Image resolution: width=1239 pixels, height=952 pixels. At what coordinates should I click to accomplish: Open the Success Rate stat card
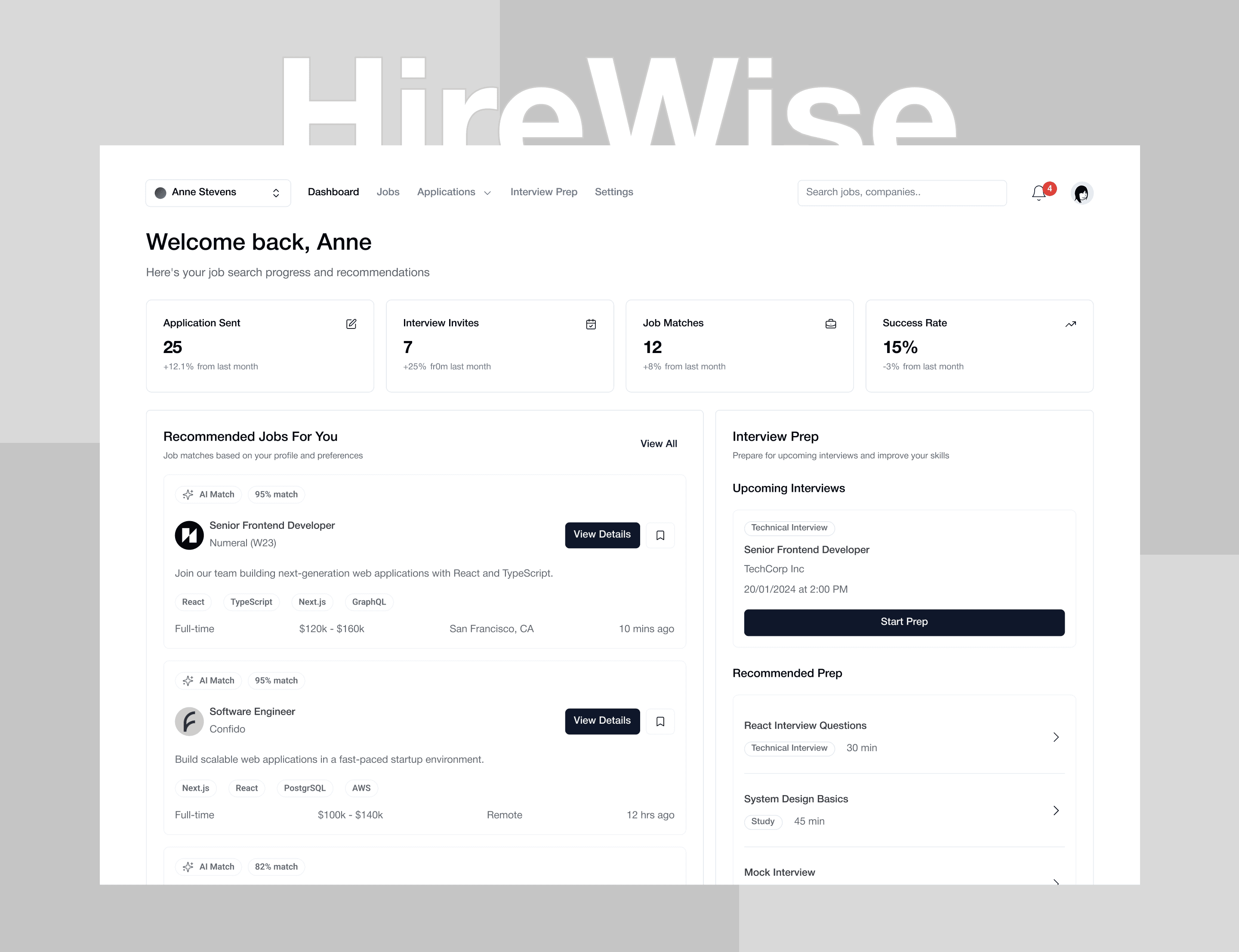pos(980,346)
